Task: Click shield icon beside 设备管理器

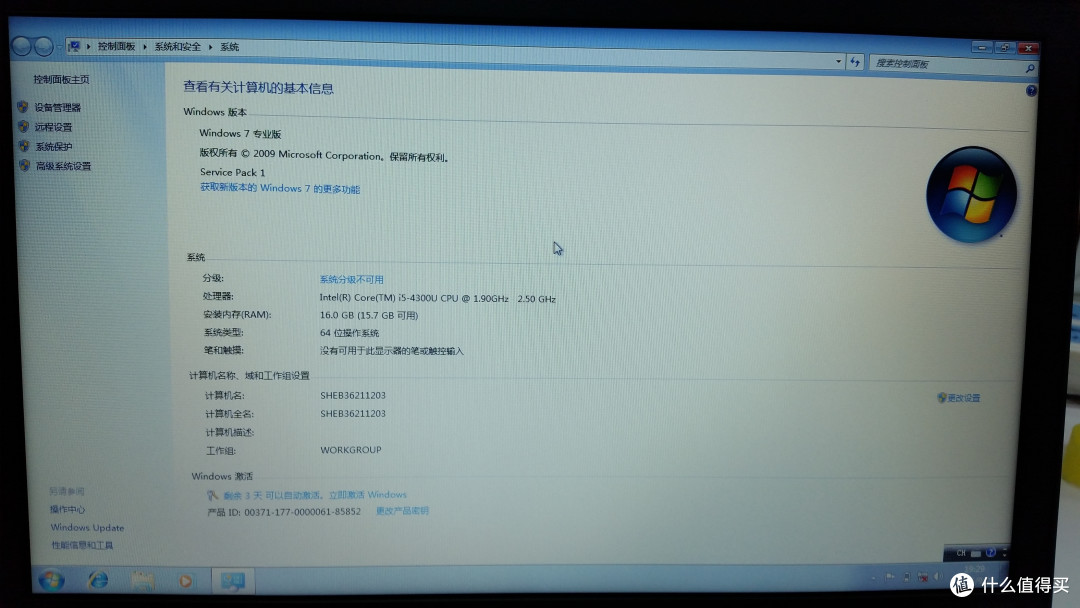Action: (x=23, y=107)
